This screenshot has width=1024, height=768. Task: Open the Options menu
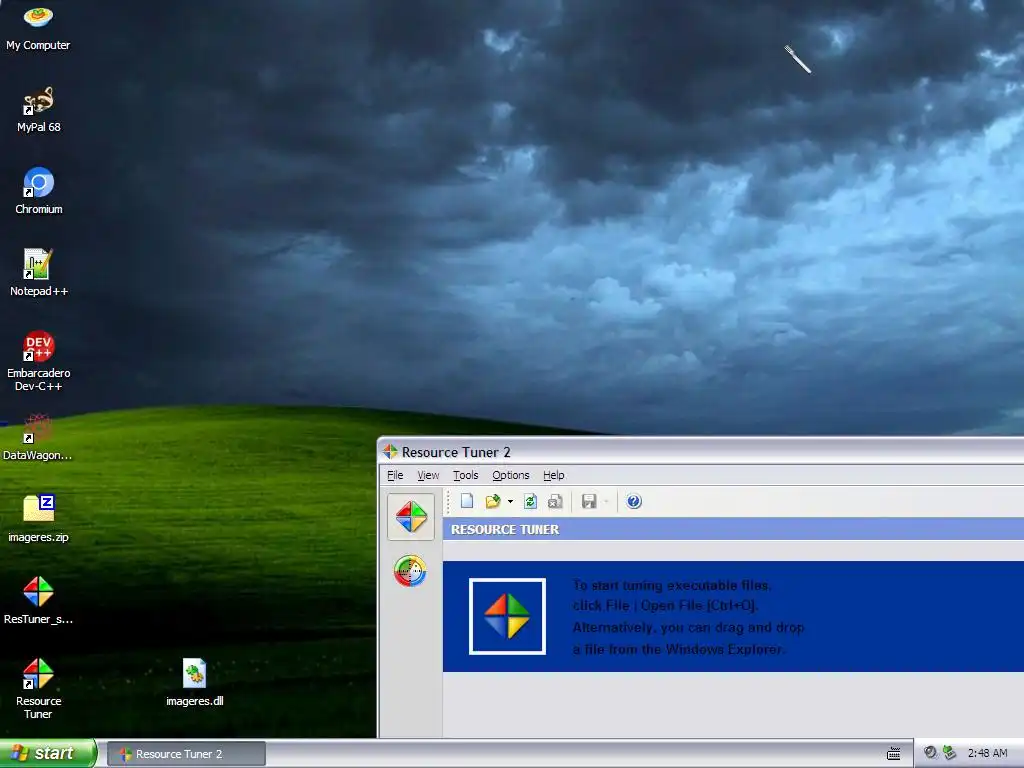coord(511,475)
